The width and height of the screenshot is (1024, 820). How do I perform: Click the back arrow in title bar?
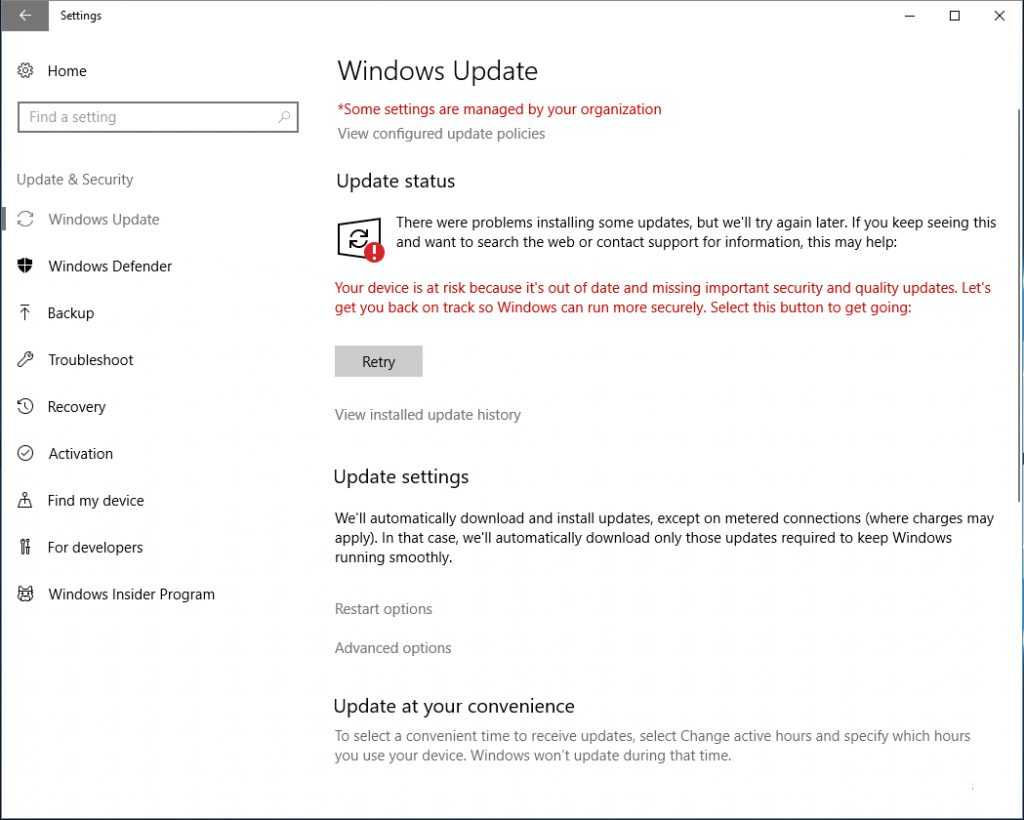point(25,16)
